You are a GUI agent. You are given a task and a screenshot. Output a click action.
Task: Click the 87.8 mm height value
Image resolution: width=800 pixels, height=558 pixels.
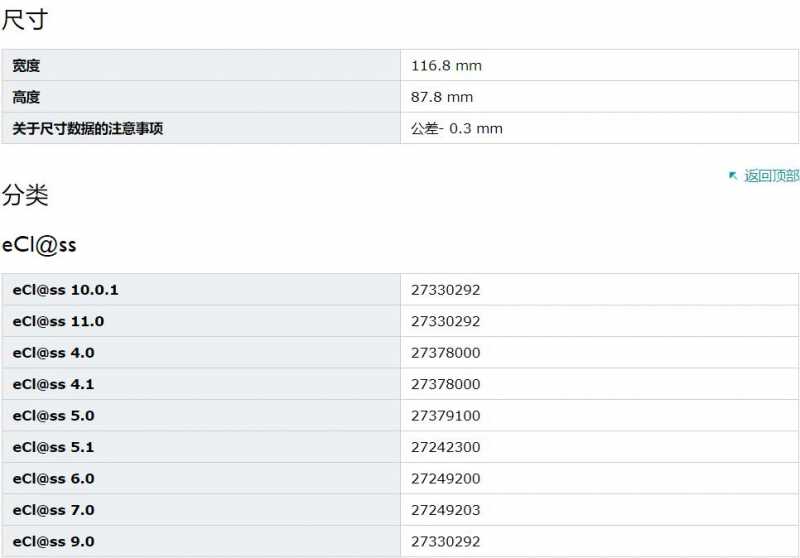point(442,97)
